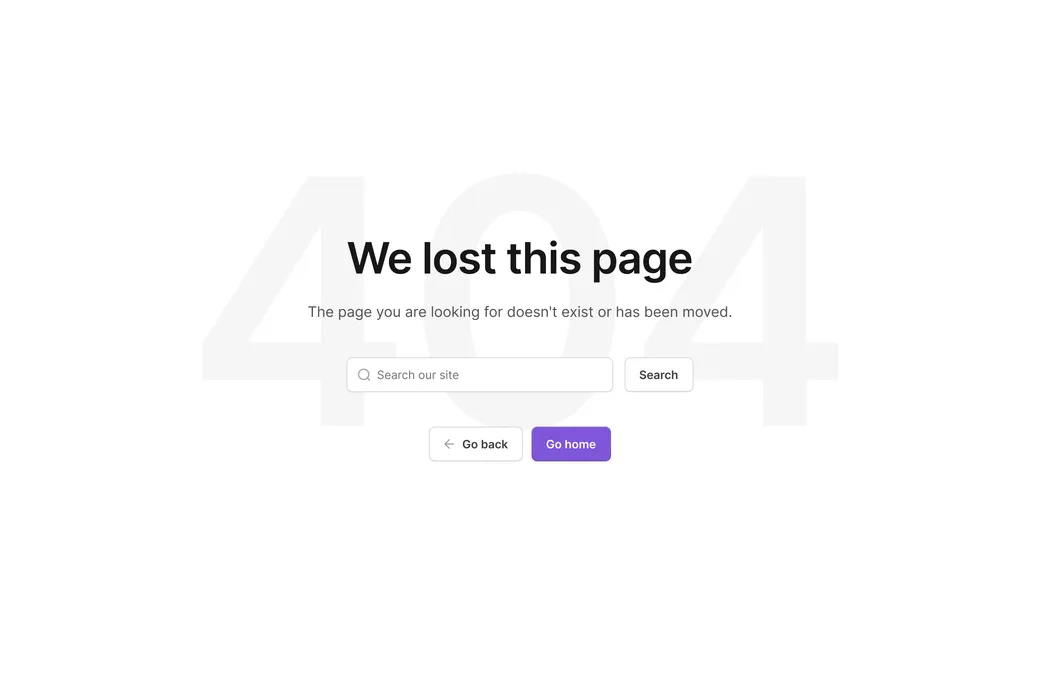Image resolution: width=1040 pixels, height=693 pixels.
Task: Click the 'Go home' label text
Action: pyautogui.click(x=571, y=444)
